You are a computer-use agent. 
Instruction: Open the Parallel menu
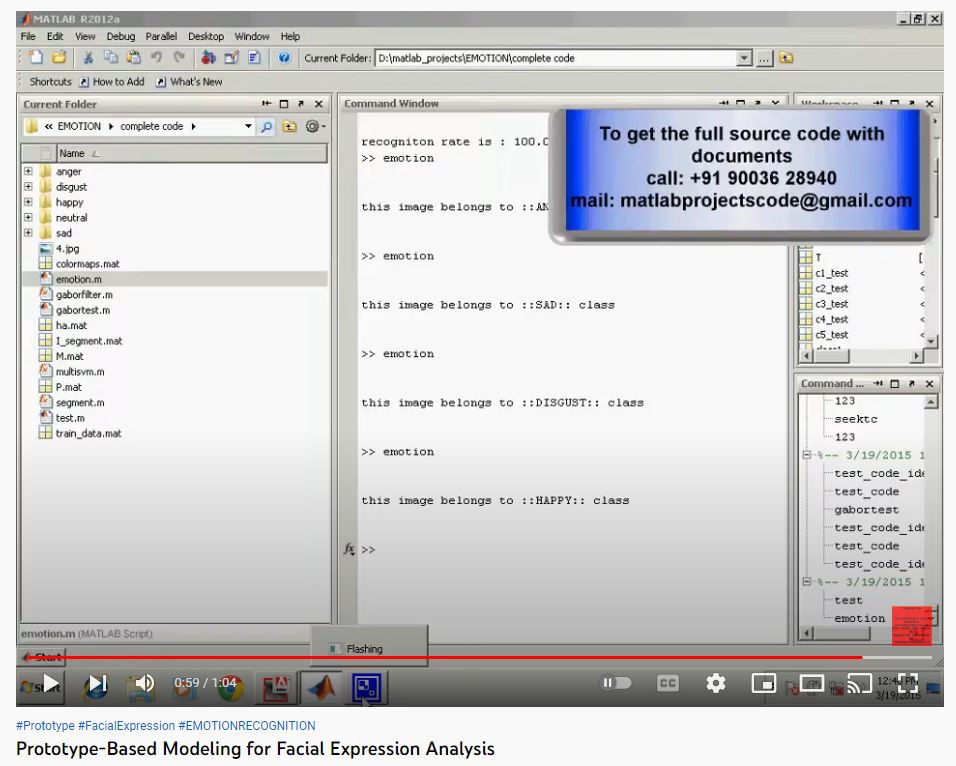162,36
